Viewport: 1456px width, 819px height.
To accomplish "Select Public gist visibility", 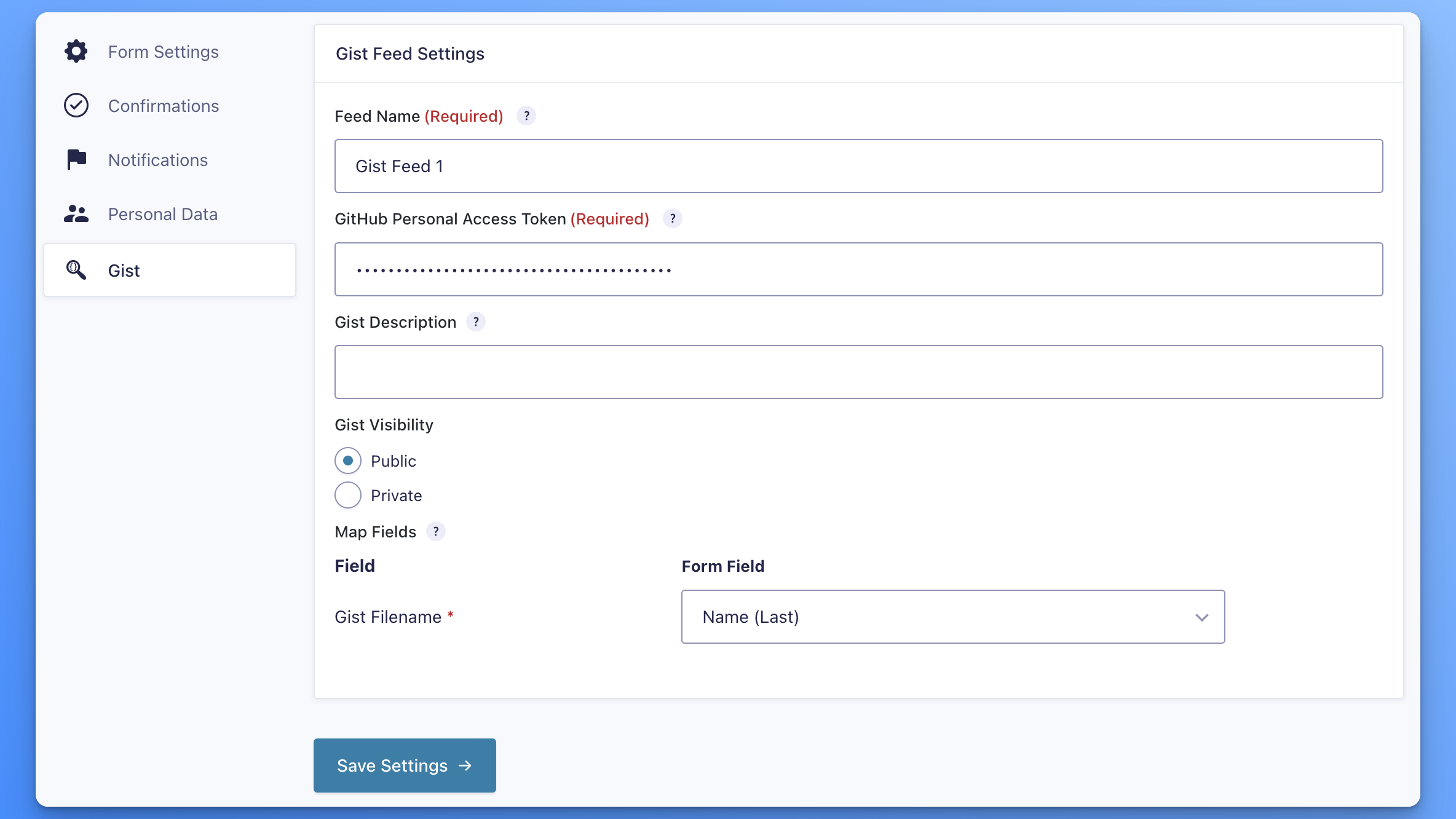I will 348,461.
